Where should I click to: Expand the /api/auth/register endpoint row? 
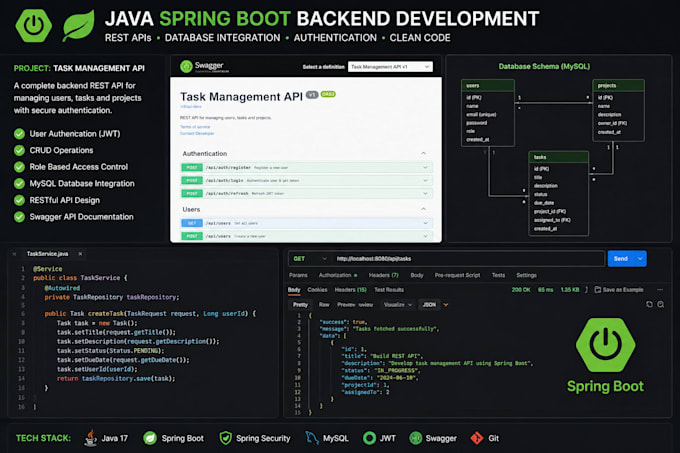click(x=306, y=167)
